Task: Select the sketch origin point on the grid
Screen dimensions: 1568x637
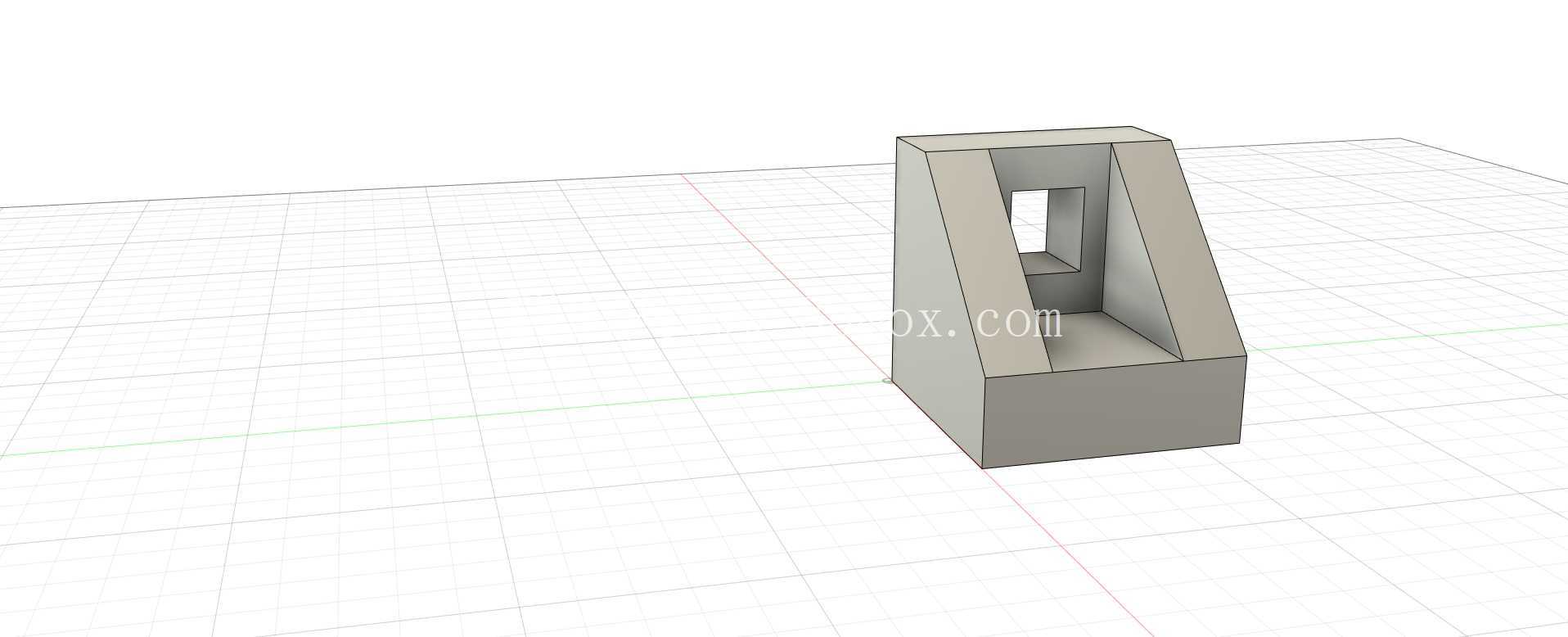Action: 889,381
